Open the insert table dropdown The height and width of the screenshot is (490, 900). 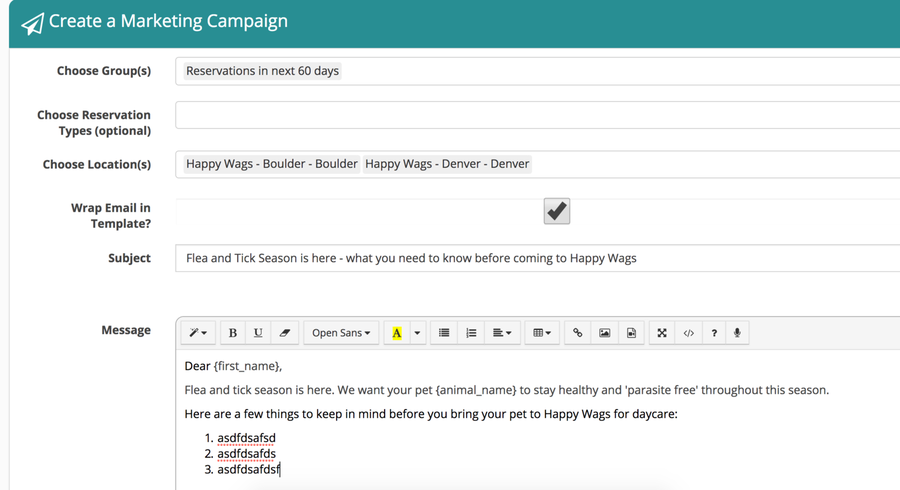tap(542, 333)
